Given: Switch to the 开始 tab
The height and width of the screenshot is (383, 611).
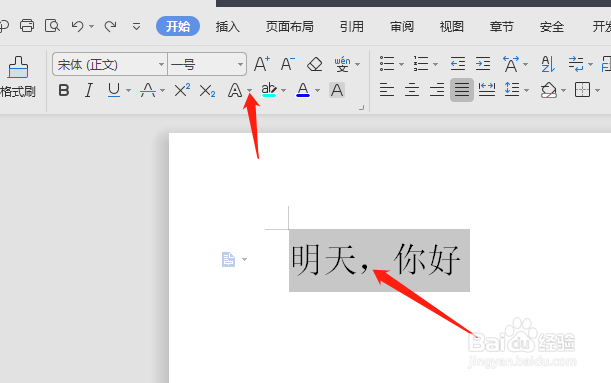Looking at the screenshot, I should point(178,26).
